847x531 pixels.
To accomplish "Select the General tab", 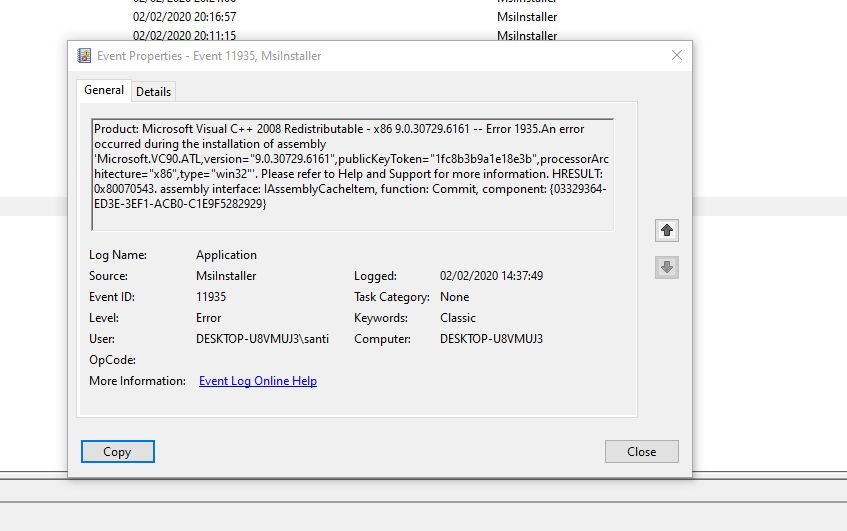I will pos(104,90).
